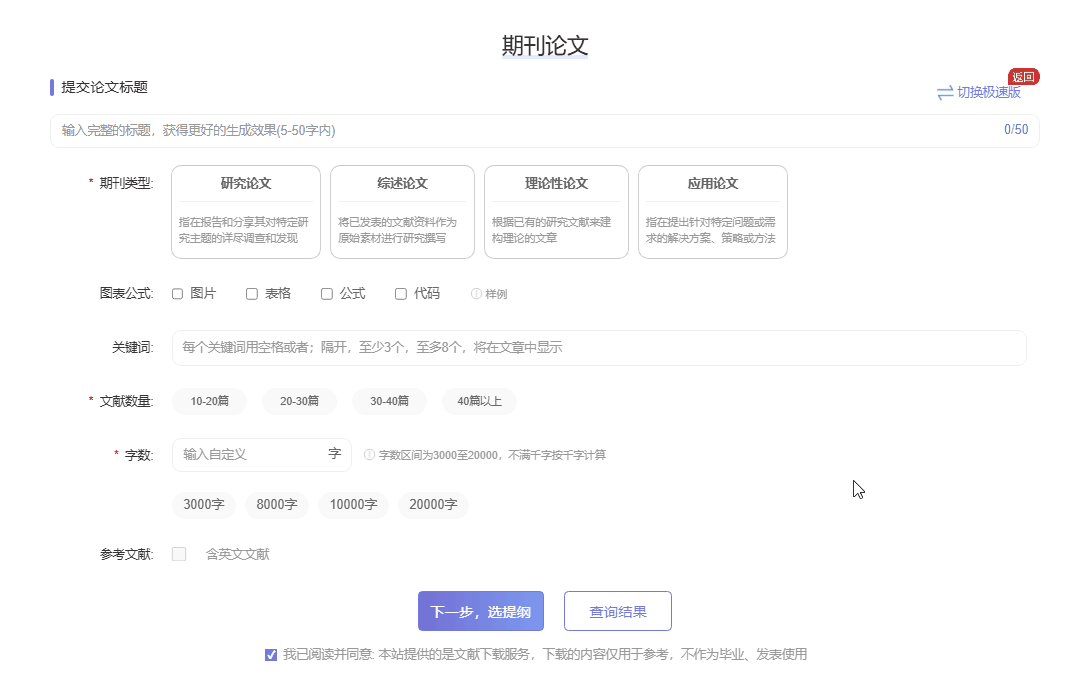1077x693 pixels.
Task: Click the red 返回 badge
Action: (1023, 77)
